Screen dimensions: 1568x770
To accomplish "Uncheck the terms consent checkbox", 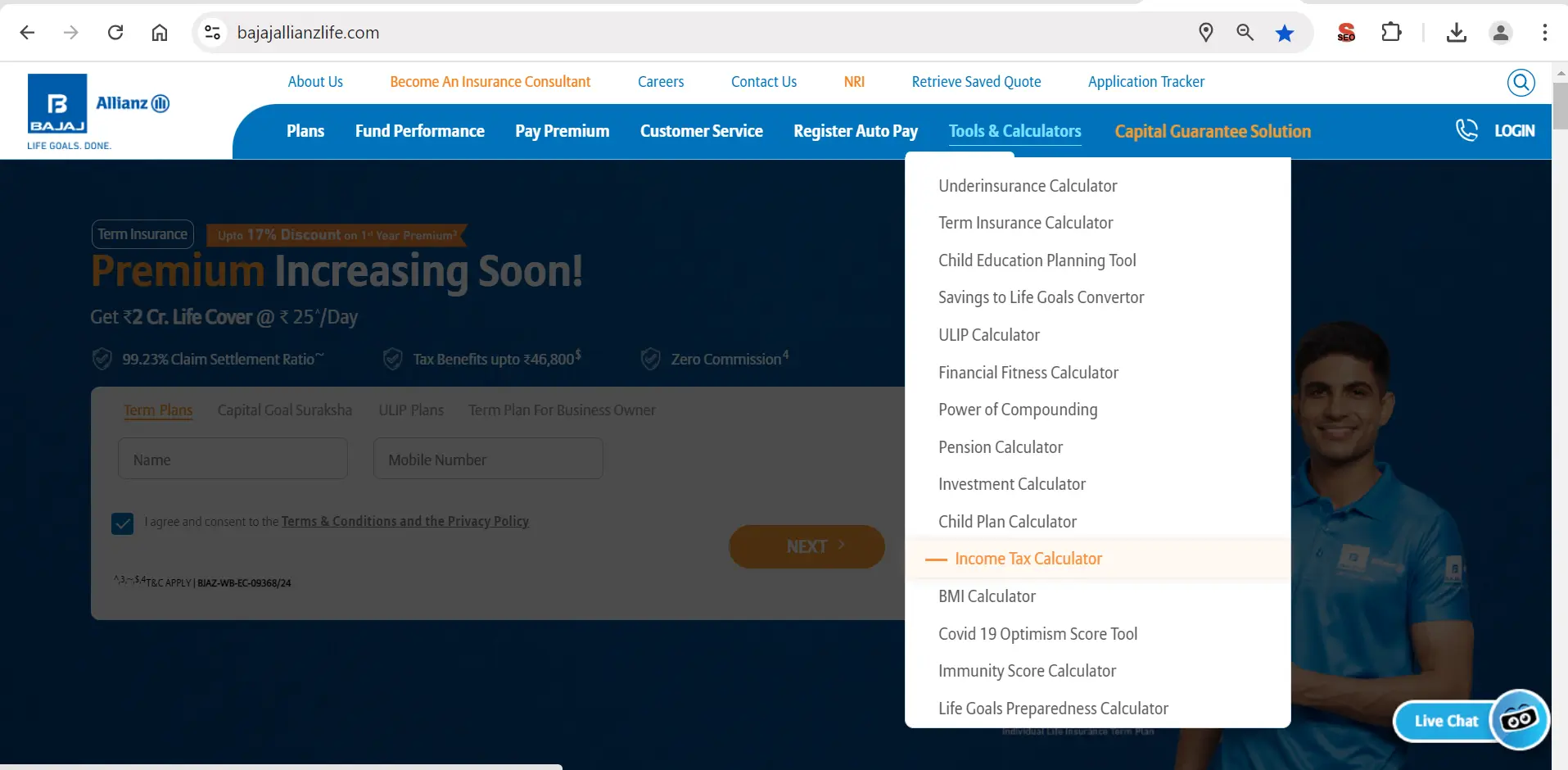I will point(122,523).
